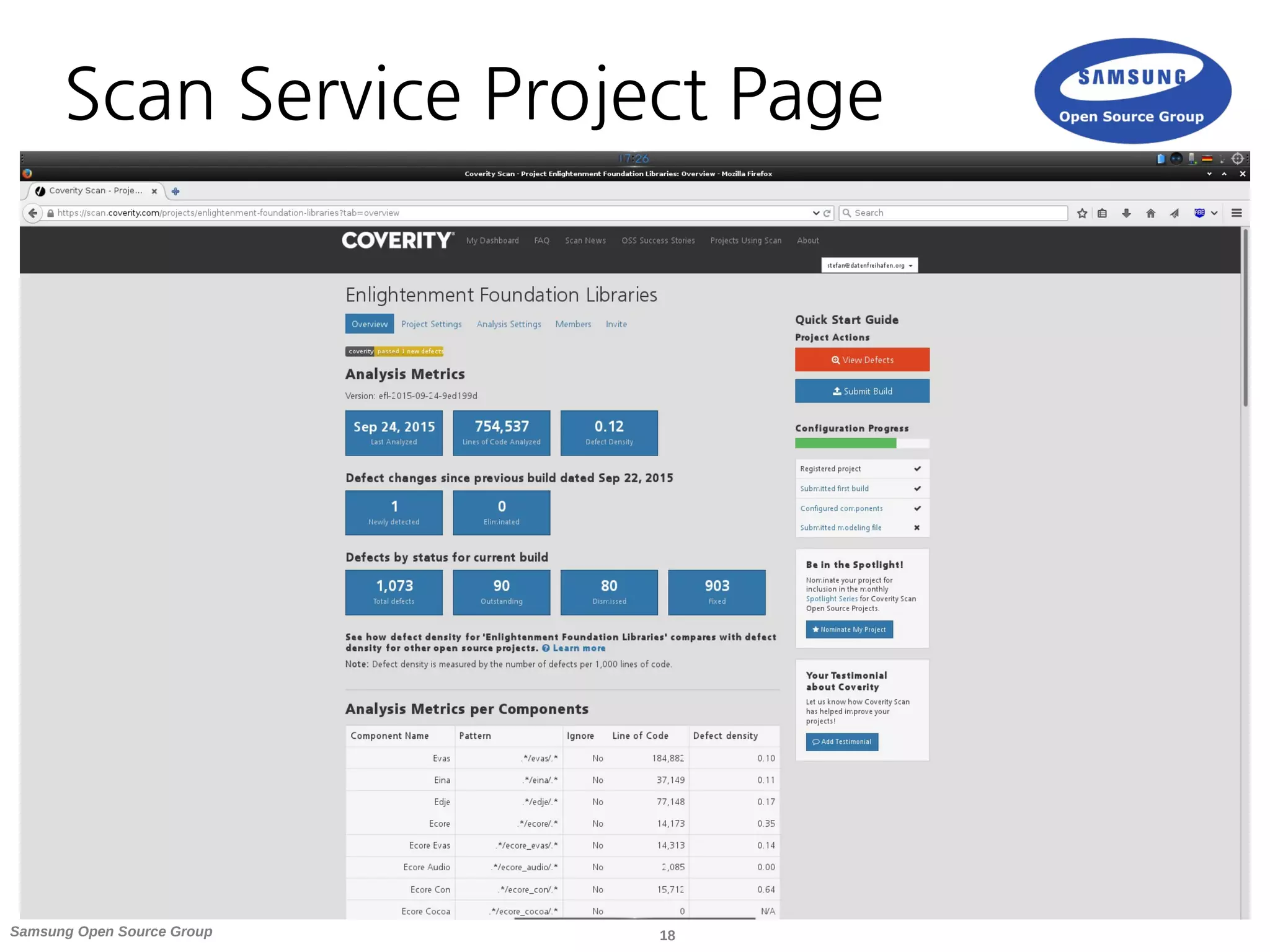Open the bookmarks list icon
The image size is (1270, 952).
pos(1102,213)
